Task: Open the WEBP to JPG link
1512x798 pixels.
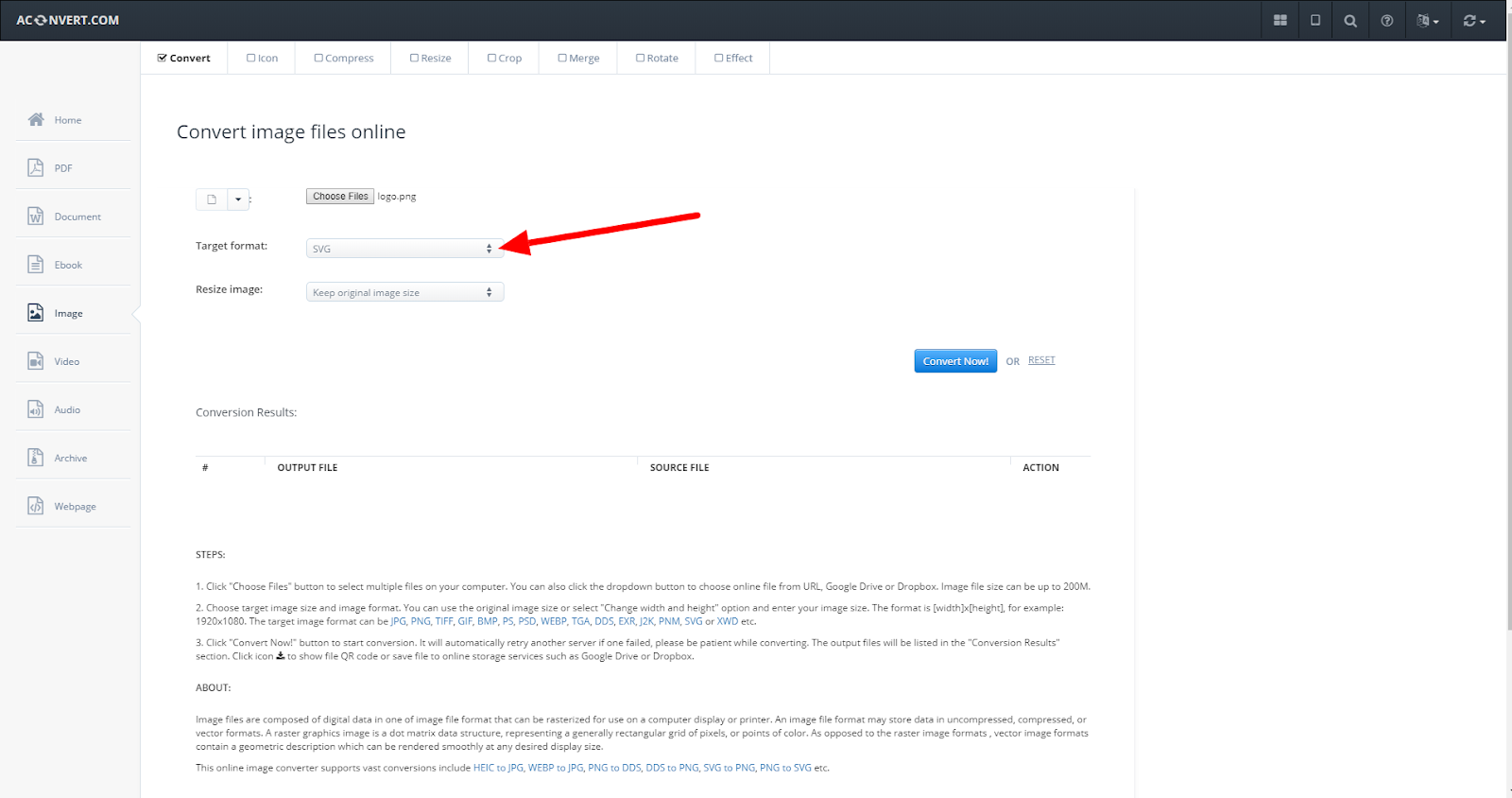Action: coord(556,768)
